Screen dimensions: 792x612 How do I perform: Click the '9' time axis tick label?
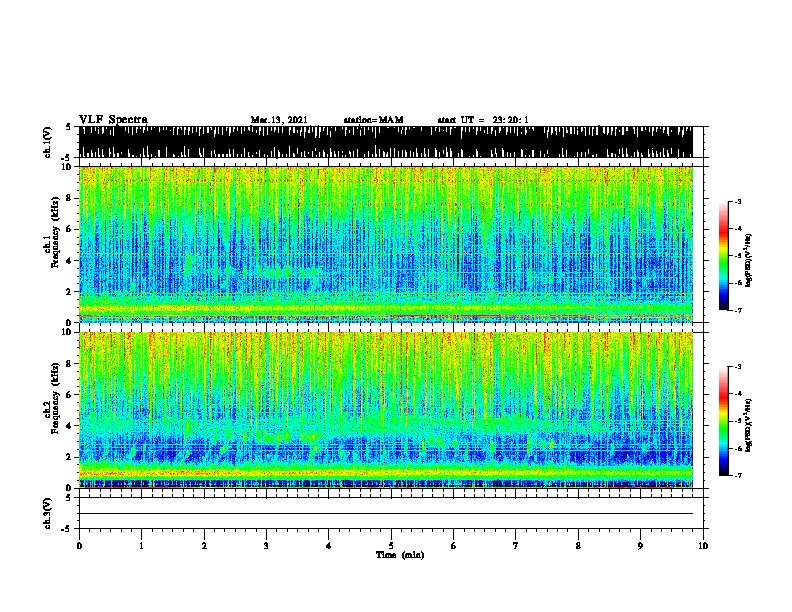[640, 546]
